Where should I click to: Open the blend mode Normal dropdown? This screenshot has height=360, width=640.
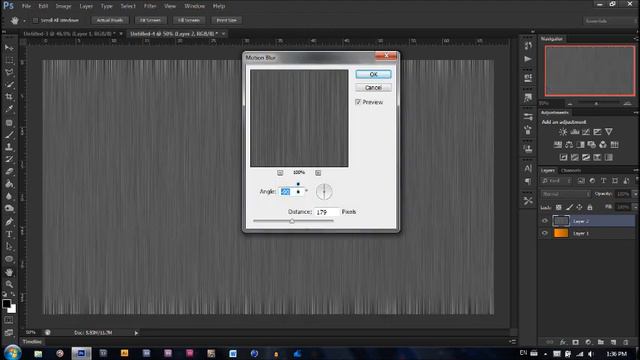[566, 194]
